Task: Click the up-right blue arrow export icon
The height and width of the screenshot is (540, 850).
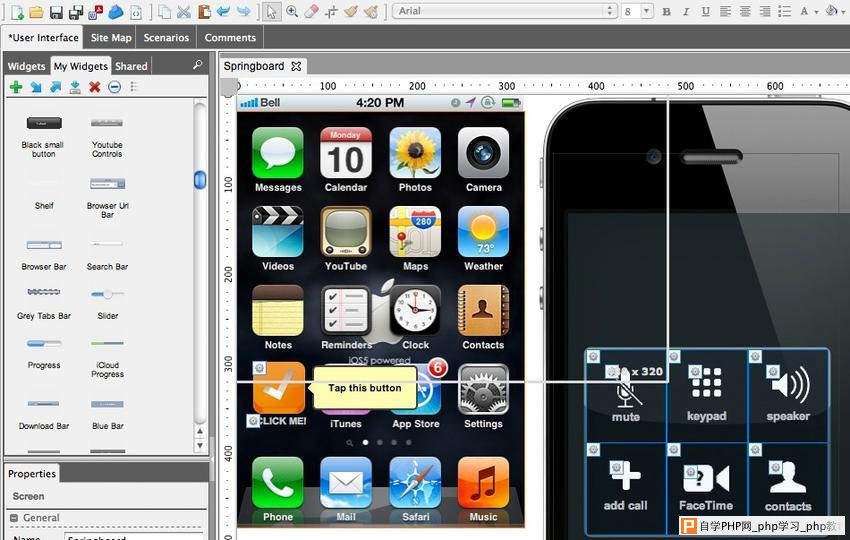Action: (x=55, y=87)
